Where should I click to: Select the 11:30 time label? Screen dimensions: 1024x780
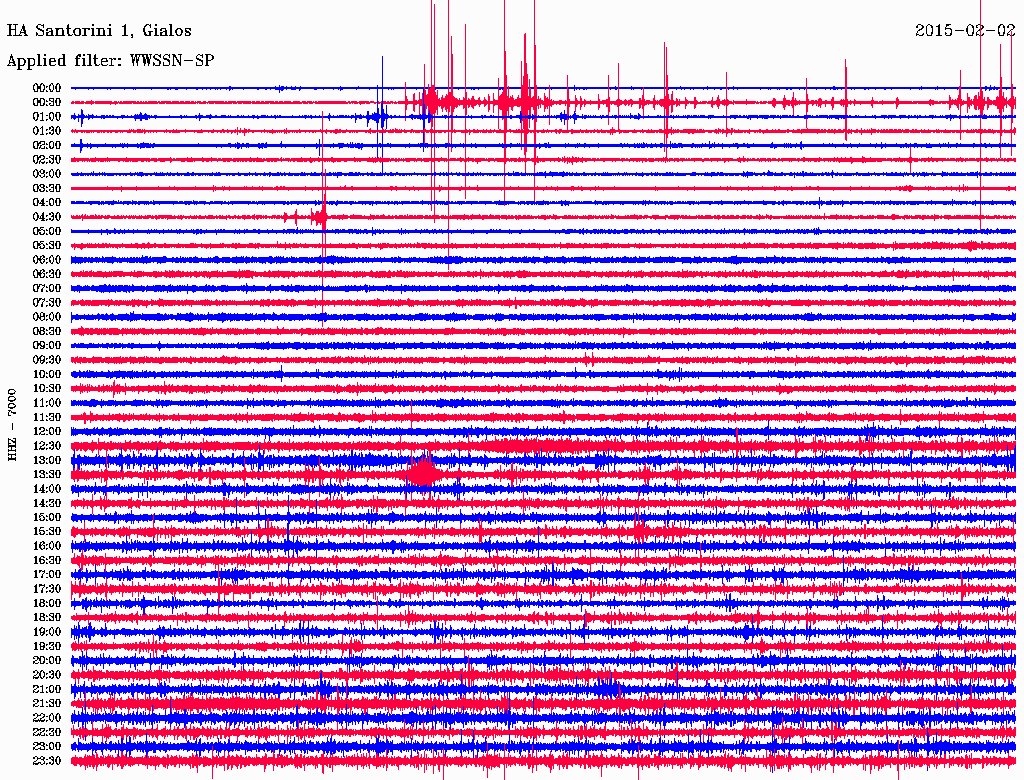point(47,417)
